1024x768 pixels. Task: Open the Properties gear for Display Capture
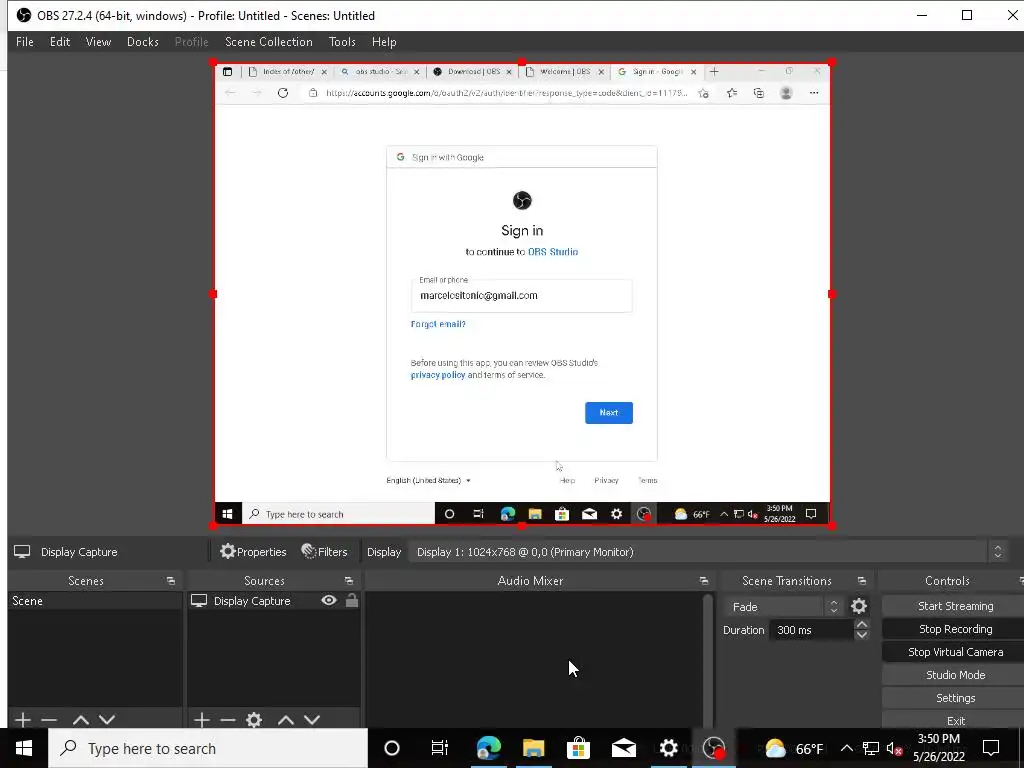(253, 552)
